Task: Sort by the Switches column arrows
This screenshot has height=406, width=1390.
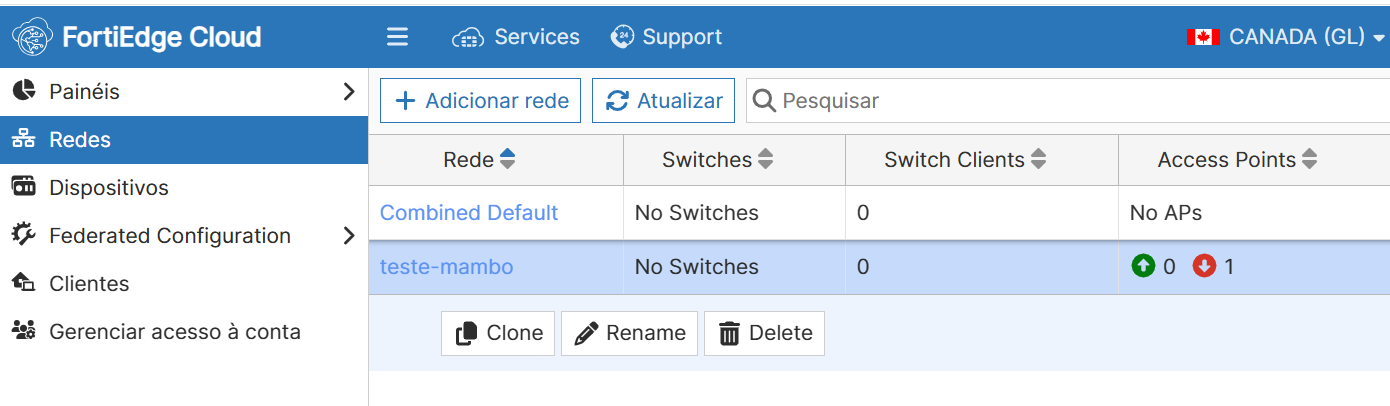Action: point(766,159)
